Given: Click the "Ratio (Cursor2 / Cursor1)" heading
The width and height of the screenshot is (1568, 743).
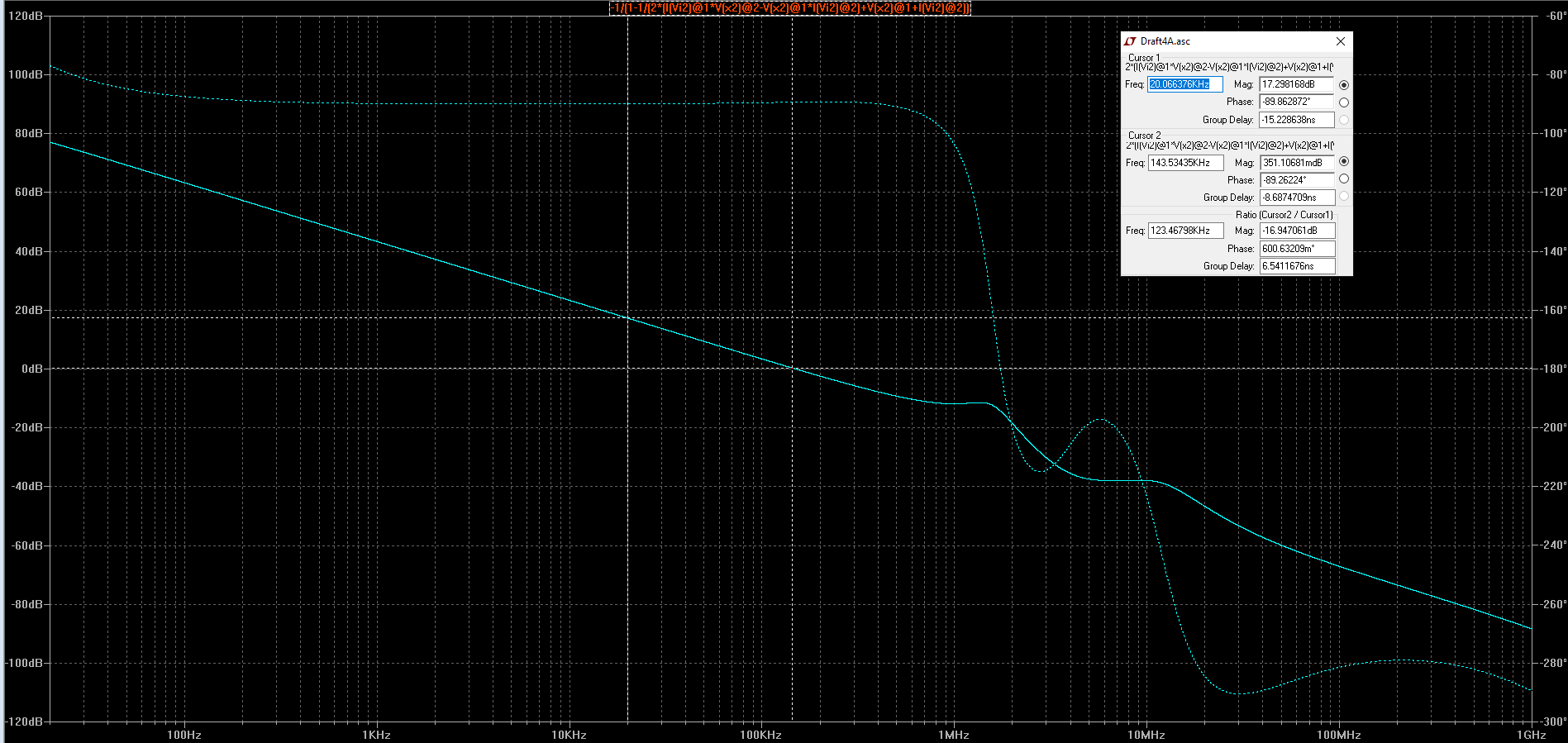Looking at the screenshot, I should pyautogui.click(x=1284, y=215).
